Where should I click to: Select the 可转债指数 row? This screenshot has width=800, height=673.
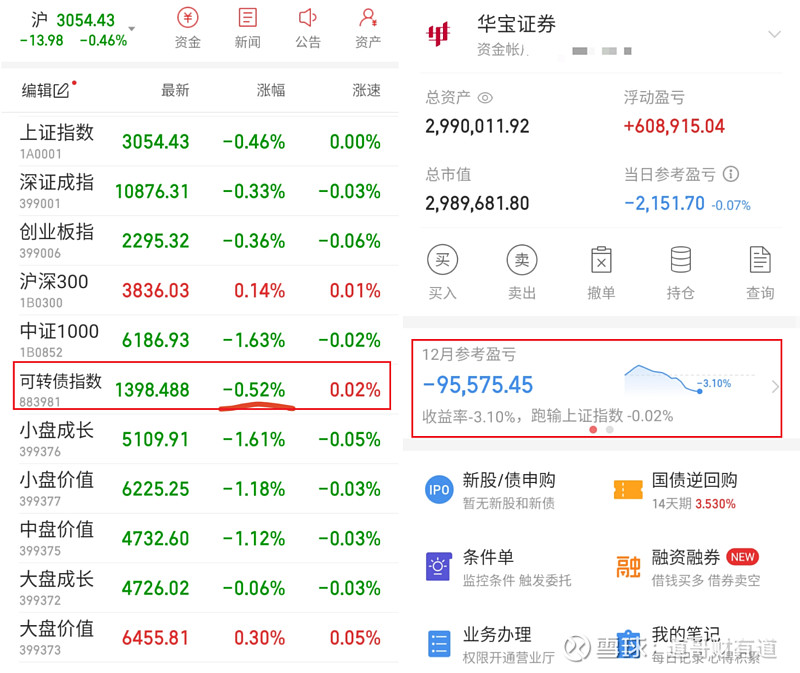pos(202,386)
